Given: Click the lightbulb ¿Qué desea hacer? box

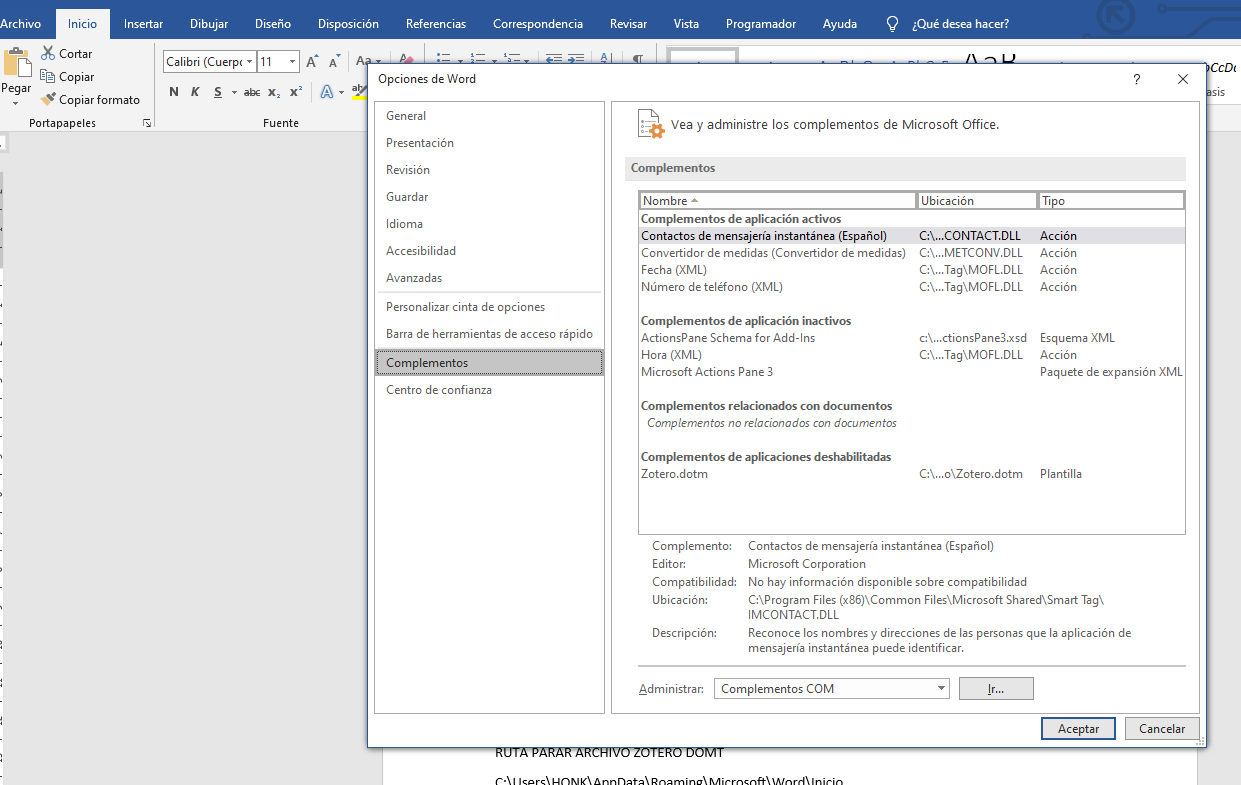Looking at the screenshot, I should [947, 23].
